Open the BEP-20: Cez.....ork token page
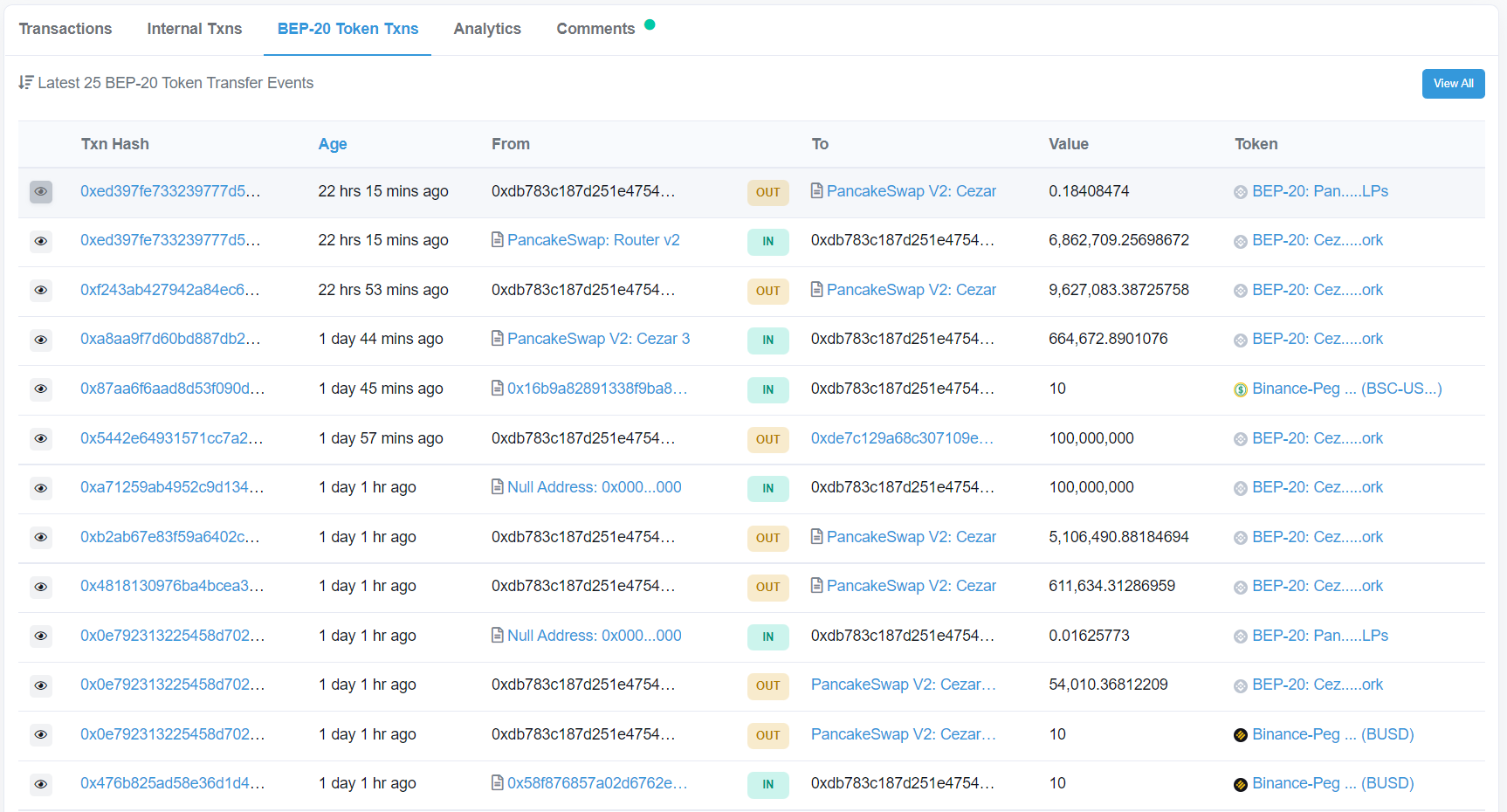The image size is (1507, 812). coord(1318,289)
